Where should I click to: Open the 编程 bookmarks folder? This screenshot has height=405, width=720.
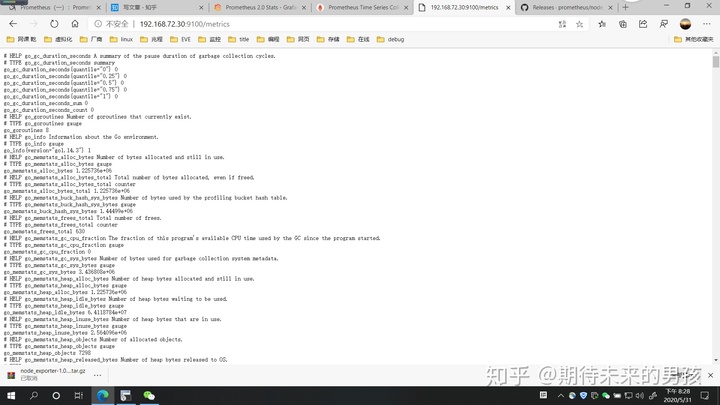[x=268, y=39]
